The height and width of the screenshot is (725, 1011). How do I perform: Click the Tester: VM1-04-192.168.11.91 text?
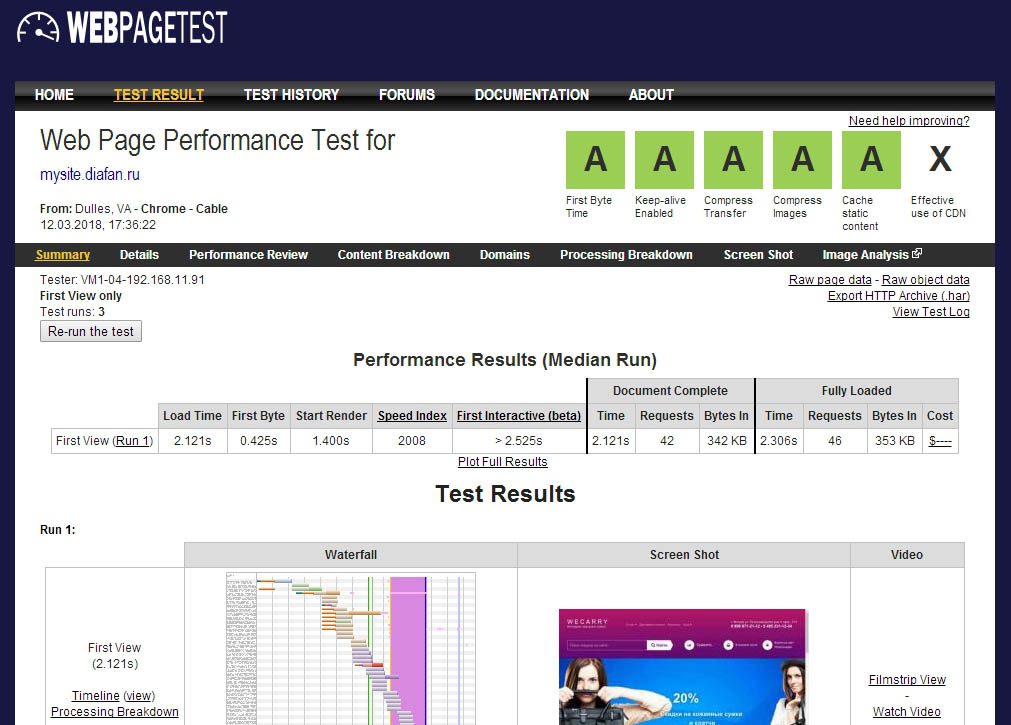pyautogui.click(x=122, y=280)
